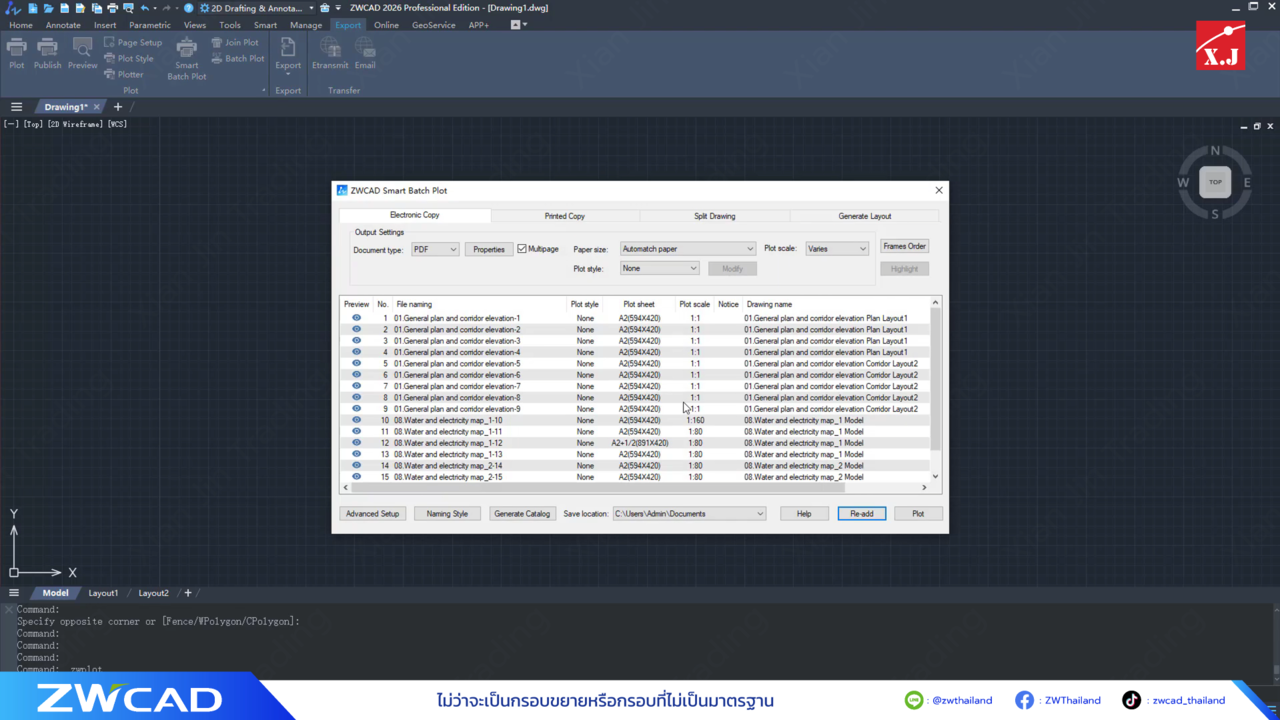This screenshot has height=720, width=1280.
Task: Click the Naming Style button
Action: (447, 514)
